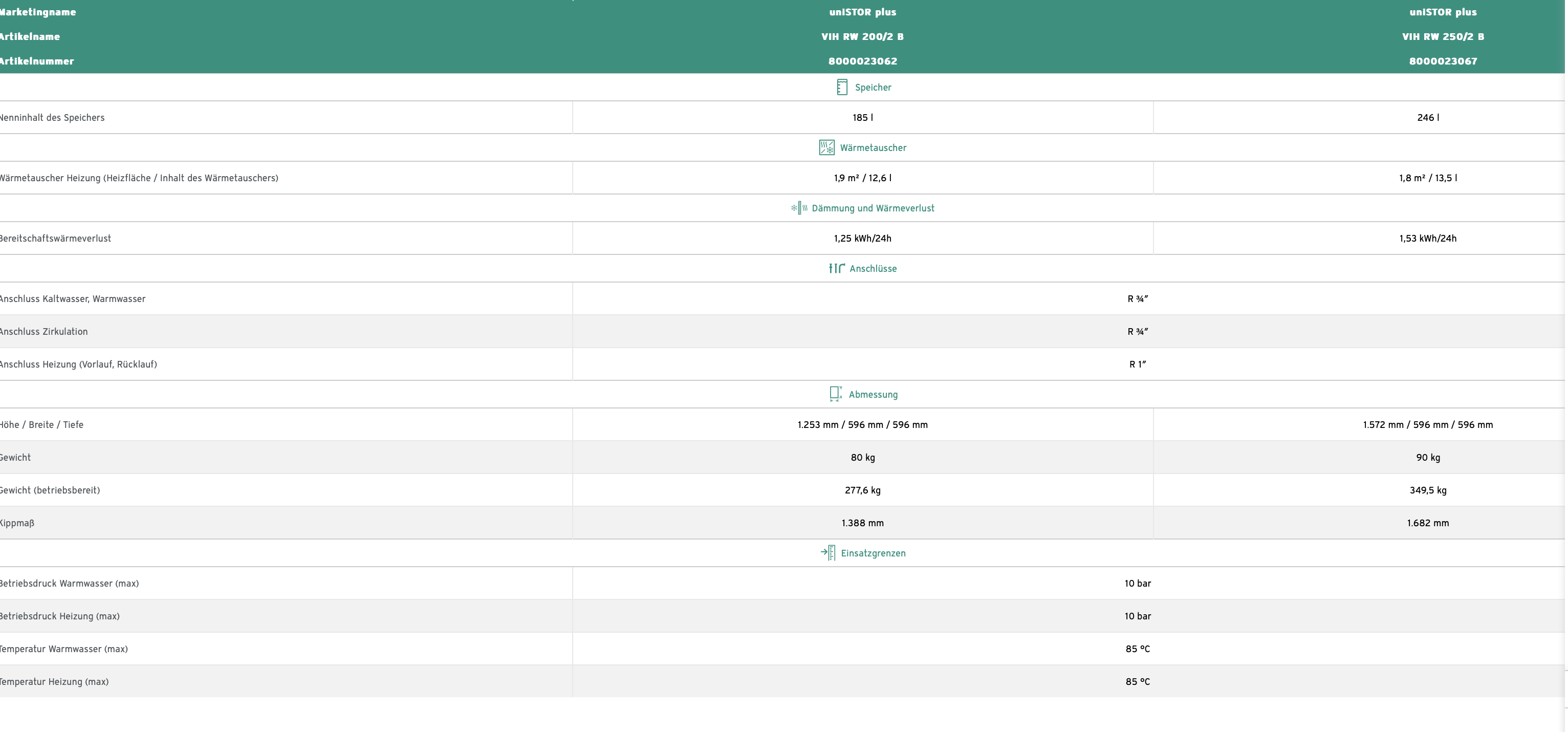Click the Dämmung und Wärmeverlust icon
The image size is (1568, 732).
799,208
